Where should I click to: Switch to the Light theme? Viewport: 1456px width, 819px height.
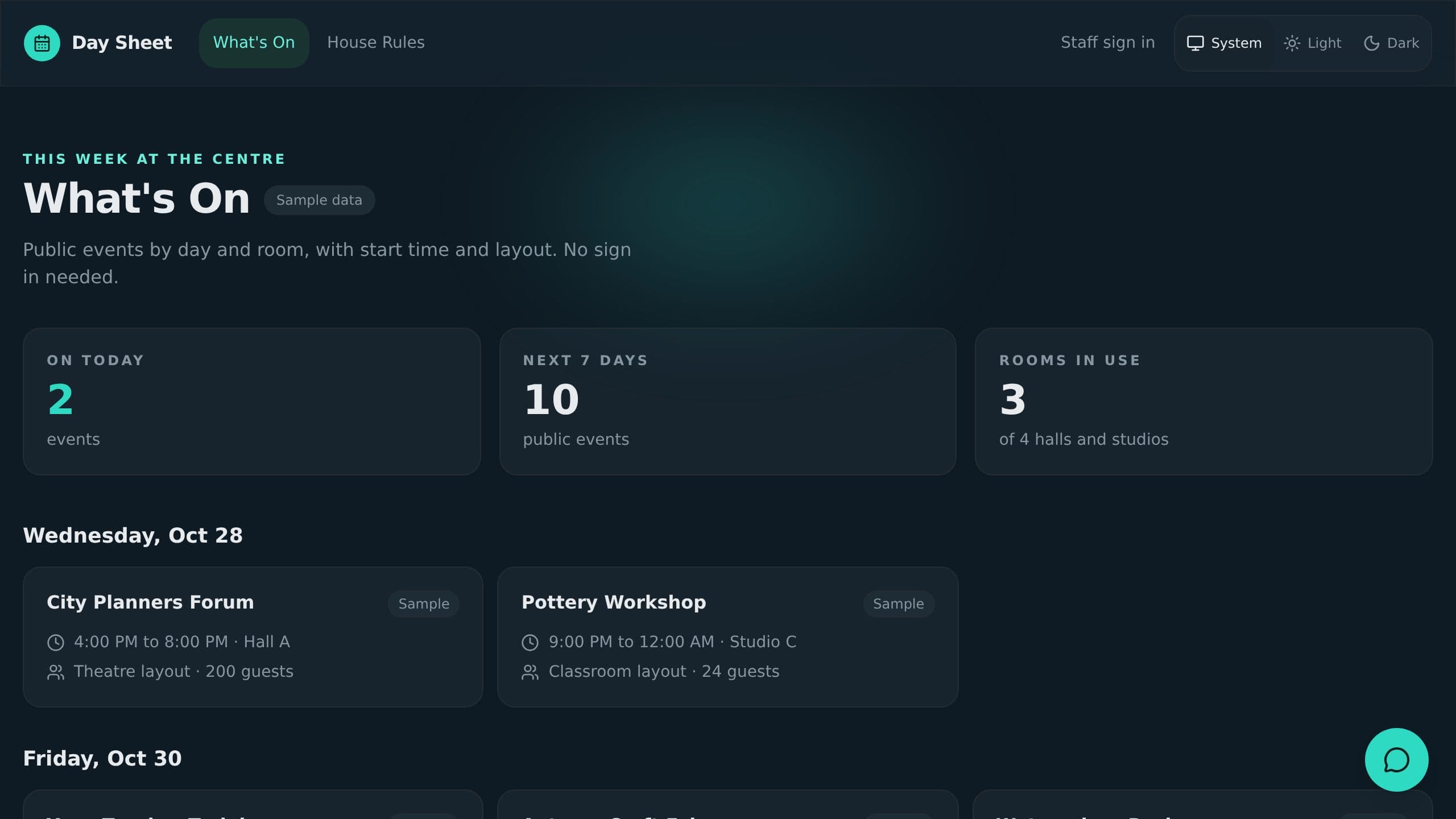[1313, 43]
